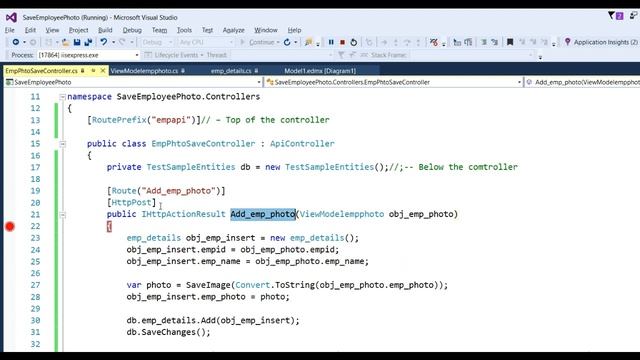The height and width of the screenshot is (360, 640).
Task: Toggle the breakpoint on line 22
Action: (10, 227)
